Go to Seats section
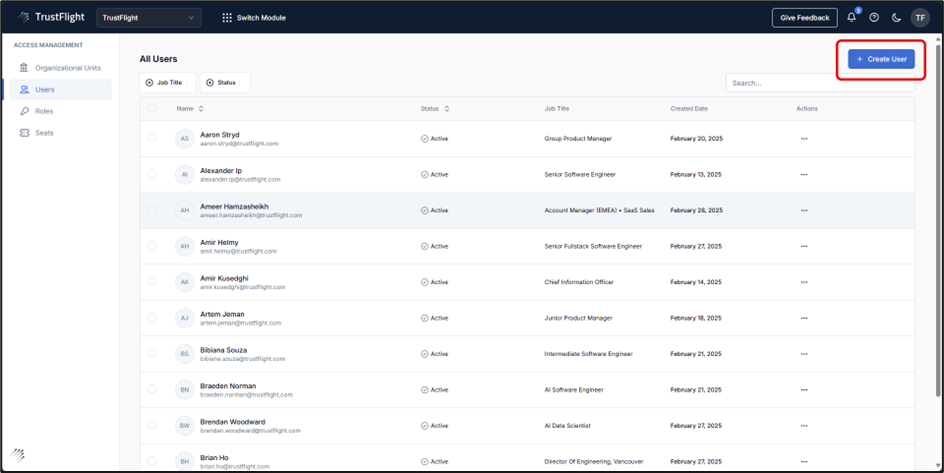This screenshot has height=473, width=944. pyautogui.click(x=60, y=133)
